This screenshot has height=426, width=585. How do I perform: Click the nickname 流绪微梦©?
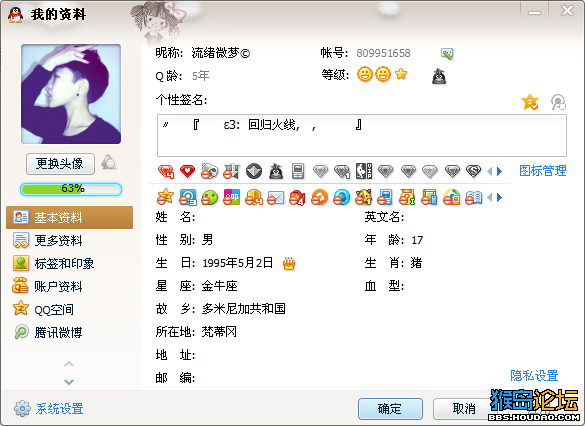[x=221, y=53]
